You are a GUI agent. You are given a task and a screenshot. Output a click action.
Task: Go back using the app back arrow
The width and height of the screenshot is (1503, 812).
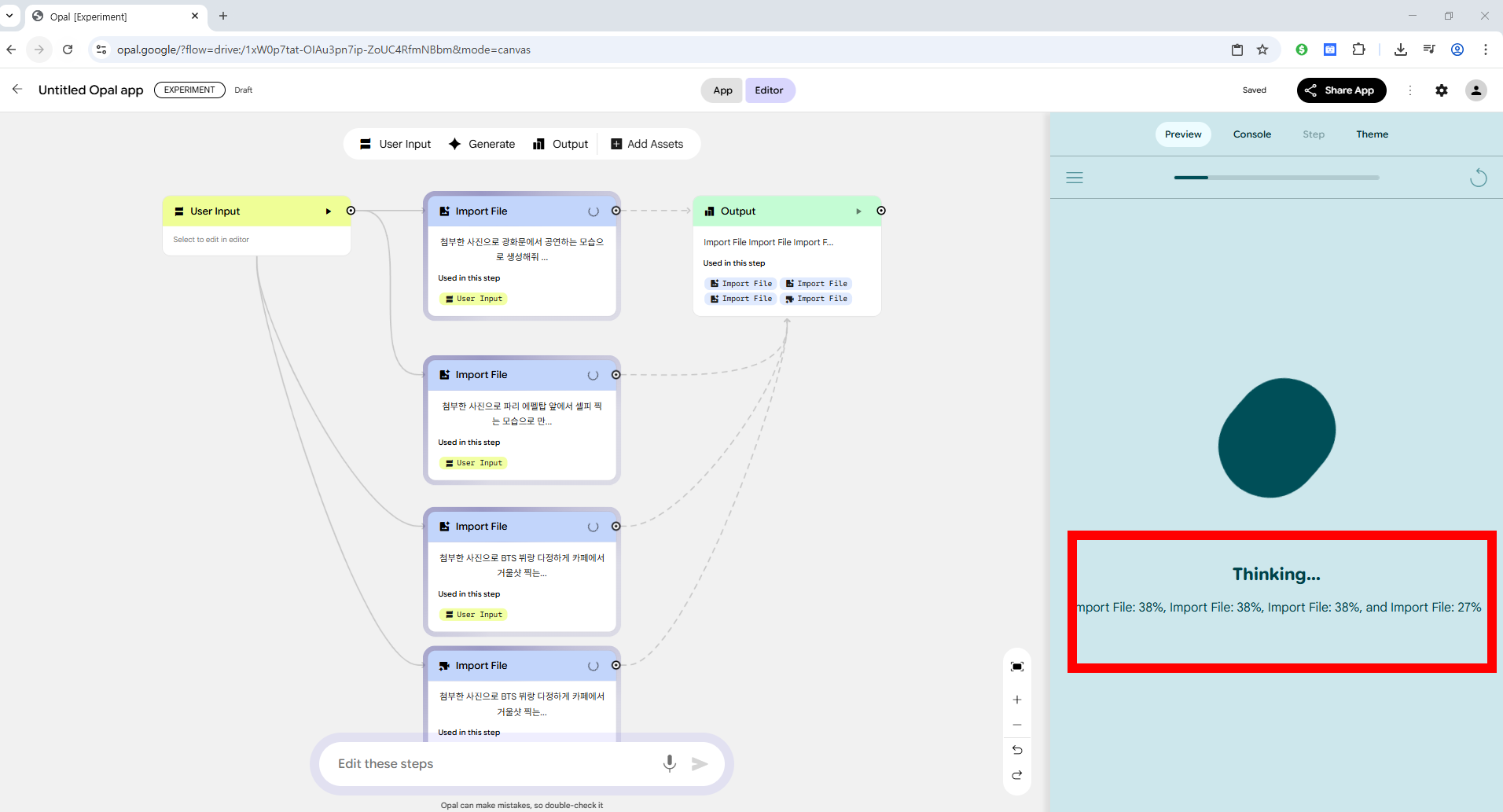tap(17, 90)
